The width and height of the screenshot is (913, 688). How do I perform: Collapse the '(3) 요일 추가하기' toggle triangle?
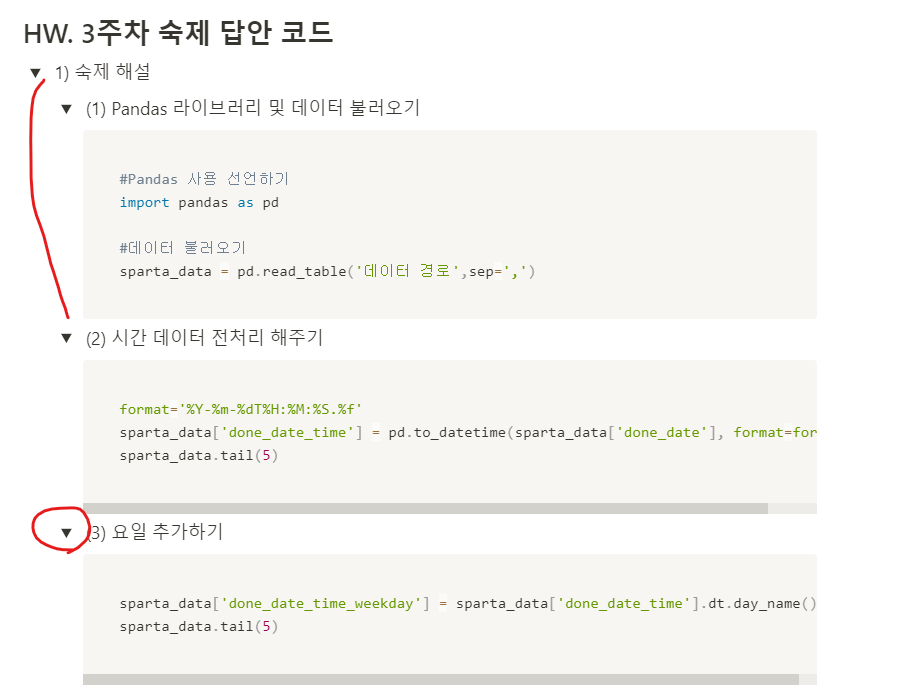click(x=66, y=532)
